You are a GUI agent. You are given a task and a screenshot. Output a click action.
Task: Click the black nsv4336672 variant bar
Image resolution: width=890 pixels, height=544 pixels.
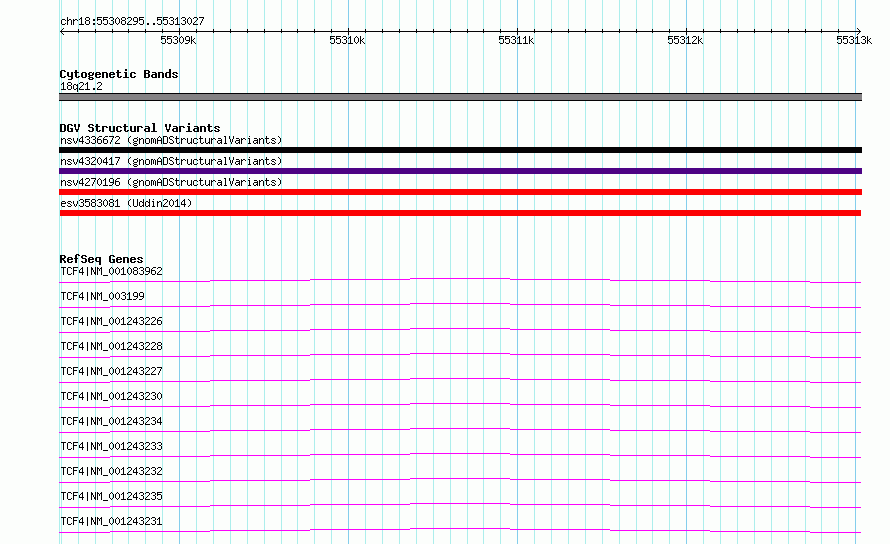click(460, 150)
